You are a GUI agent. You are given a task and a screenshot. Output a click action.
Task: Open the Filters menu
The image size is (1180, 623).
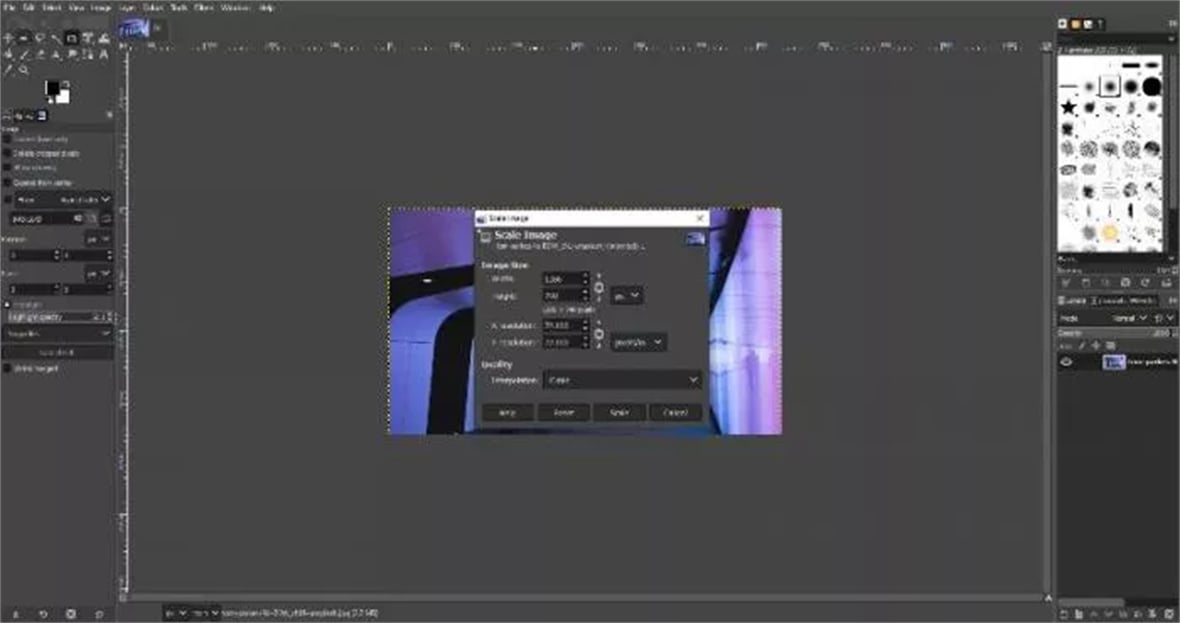coord(204,8)
